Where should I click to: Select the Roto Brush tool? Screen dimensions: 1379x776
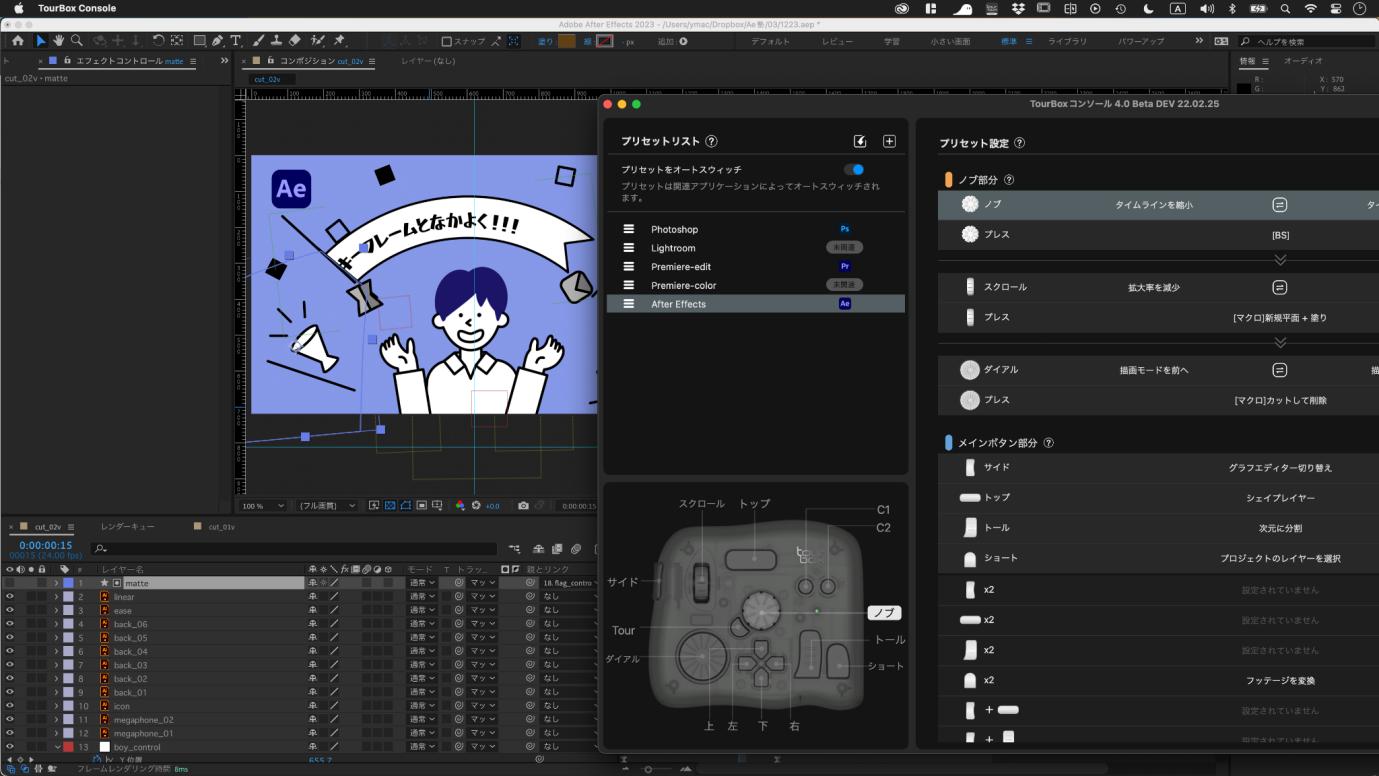pyautogui.click(x=318, y=41)
